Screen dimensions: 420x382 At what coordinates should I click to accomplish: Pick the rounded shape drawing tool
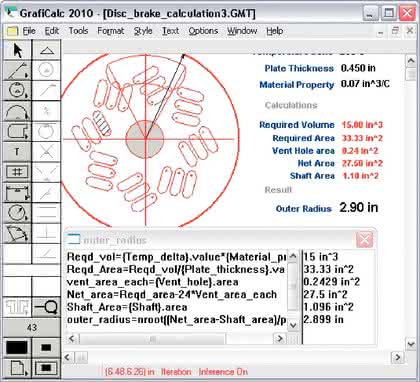pos(17,131)
